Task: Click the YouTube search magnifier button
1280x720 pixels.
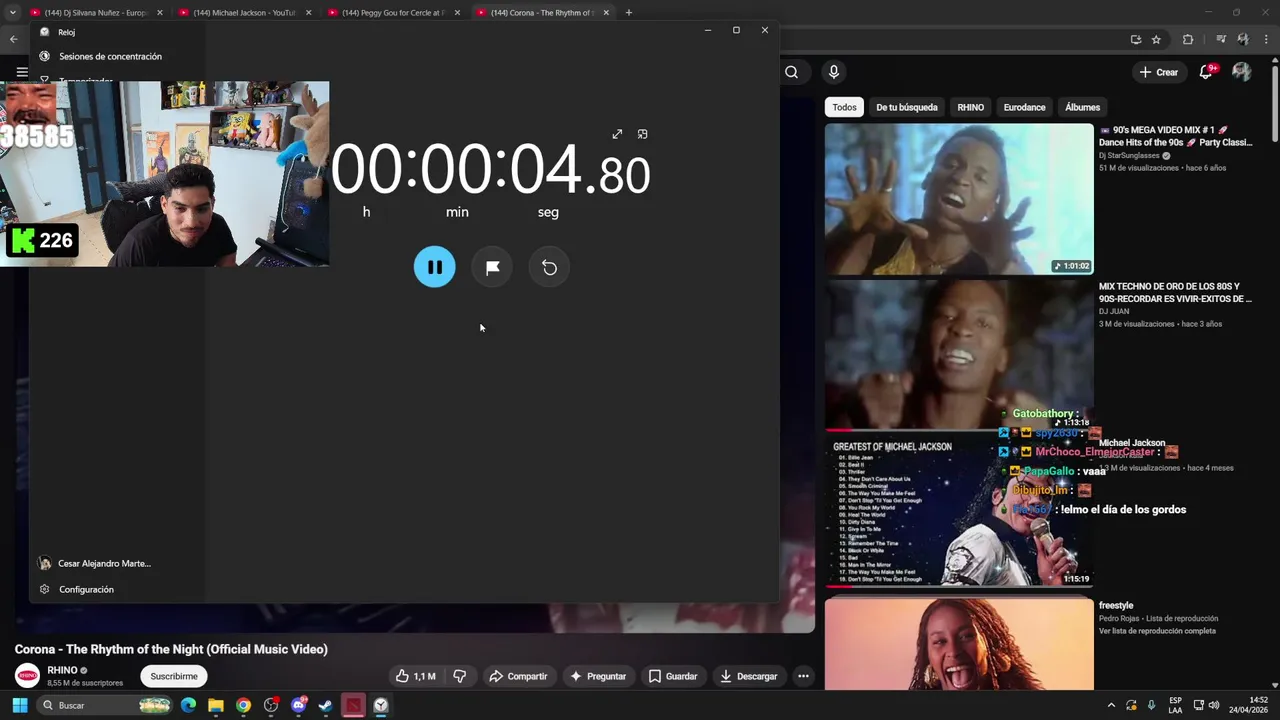Action: pyautogui.click(x=791, y=72)
